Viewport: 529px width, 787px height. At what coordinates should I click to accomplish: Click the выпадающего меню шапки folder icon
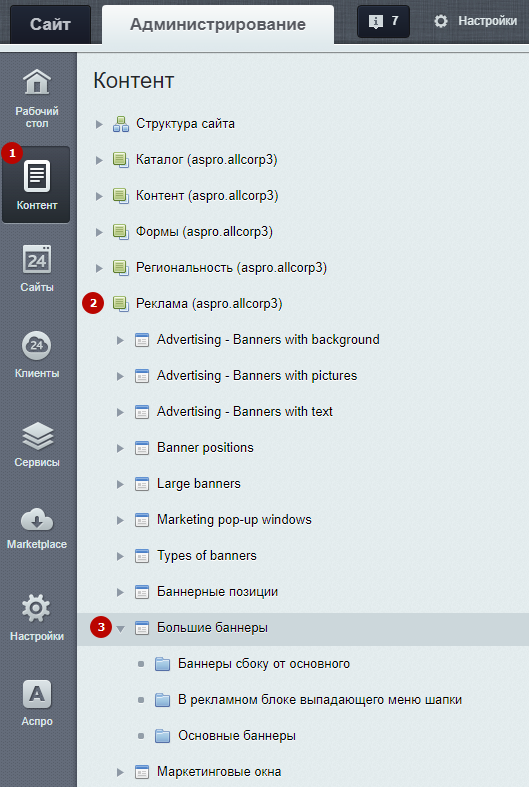pyautogui.click(x=163, y=700)
